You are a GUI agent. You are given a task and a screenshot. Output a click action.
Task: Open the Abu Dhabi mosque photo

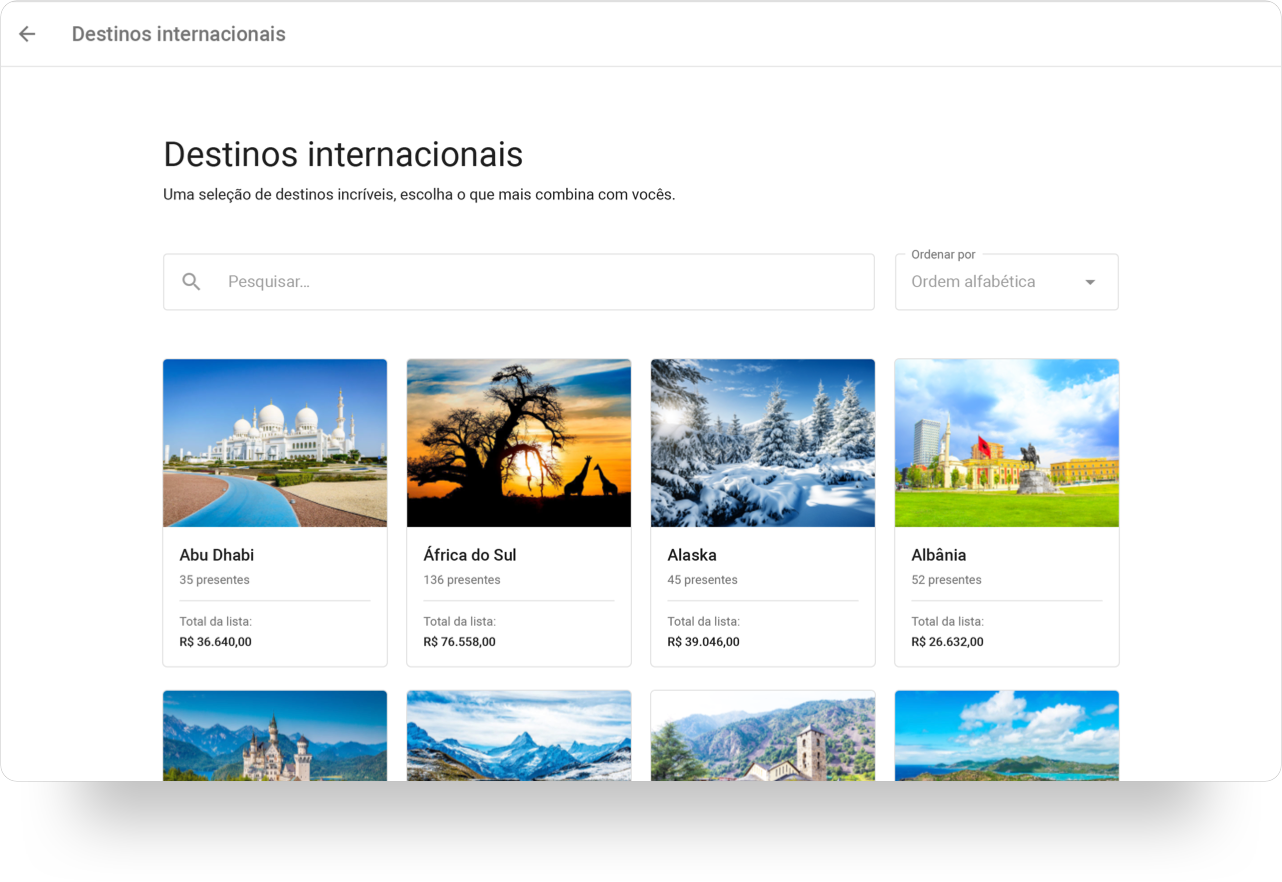[x=275, y=443]
